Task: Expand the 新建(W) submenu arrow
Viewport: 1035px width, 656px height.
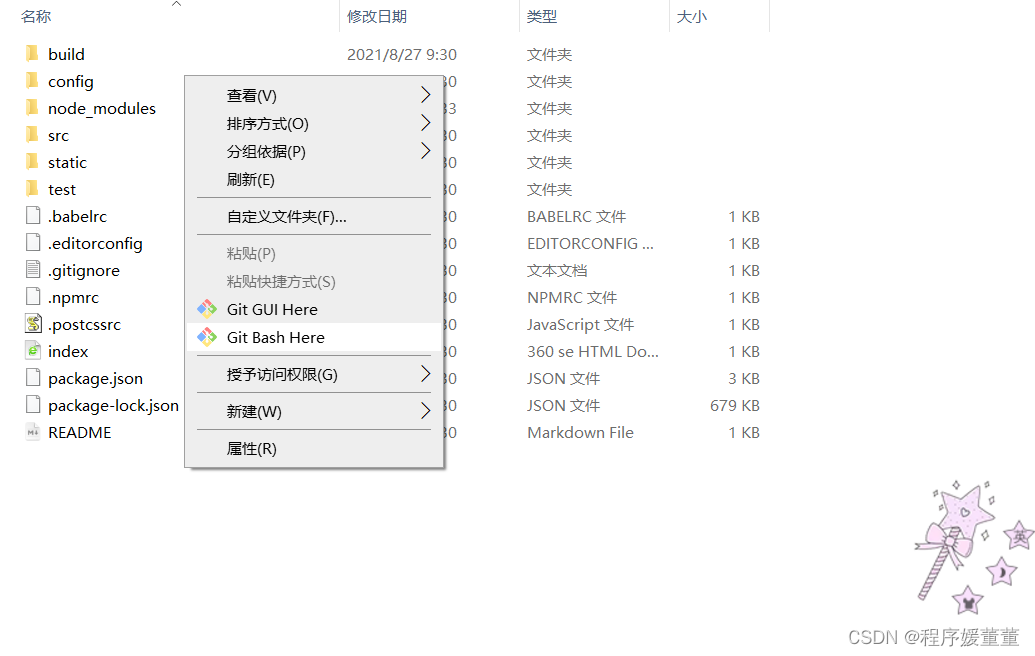Action: point(426,411)
